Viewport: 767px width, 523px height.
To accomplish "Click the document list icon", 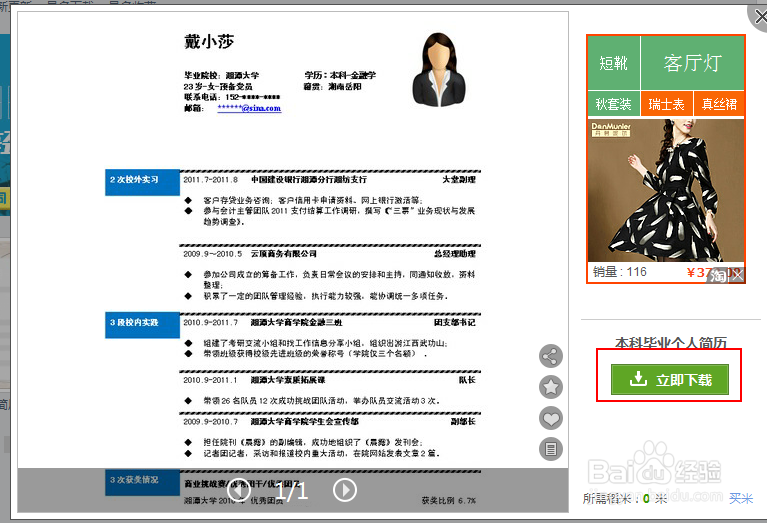I will (551, 449).
